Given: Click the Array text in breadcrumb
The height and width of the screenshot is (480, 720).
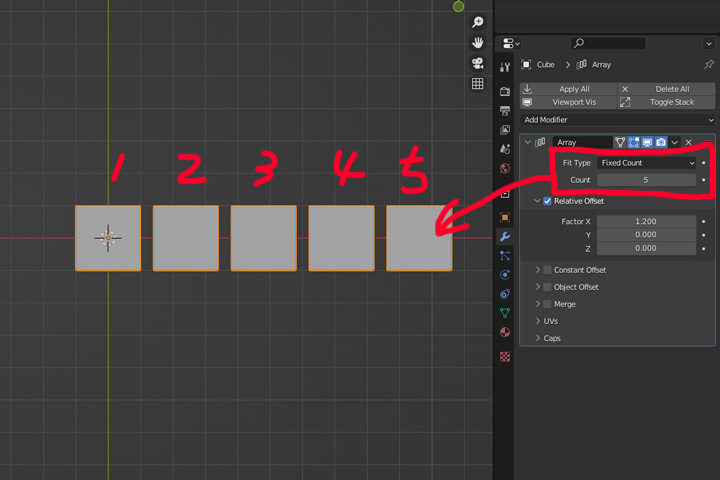Looking at the screenshot, I should click(x=601, y=65).
